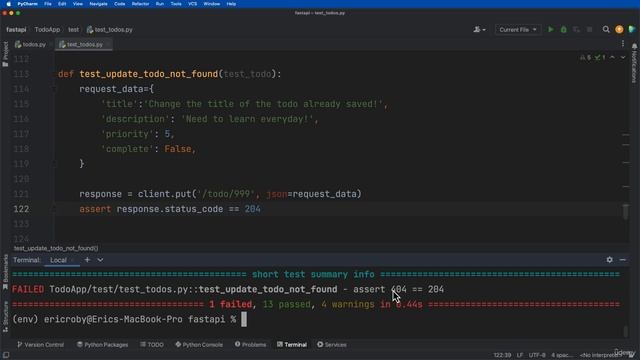
Task: Open the Navigate menu
Action: pyautogui.click(x=98, y=4)
